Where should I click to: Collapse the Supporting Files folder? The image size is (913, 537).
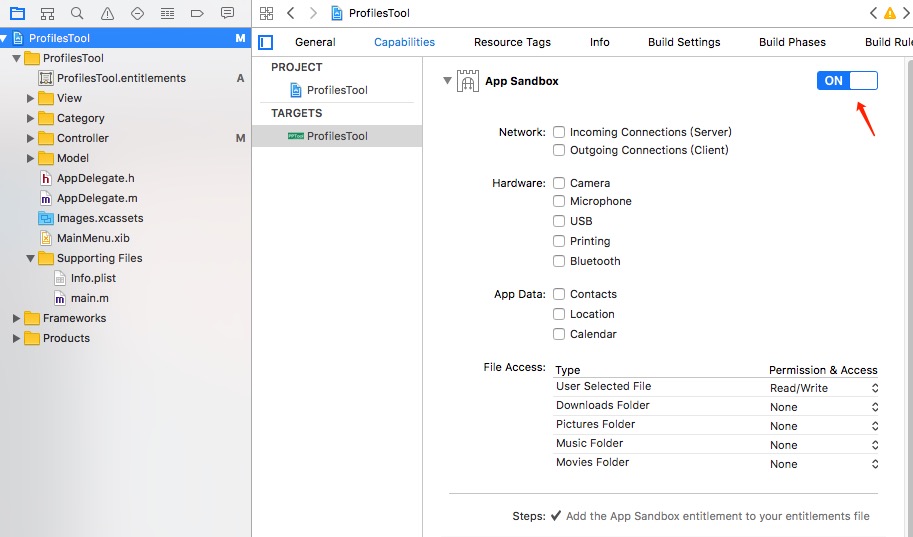click(x=30, y=258)
